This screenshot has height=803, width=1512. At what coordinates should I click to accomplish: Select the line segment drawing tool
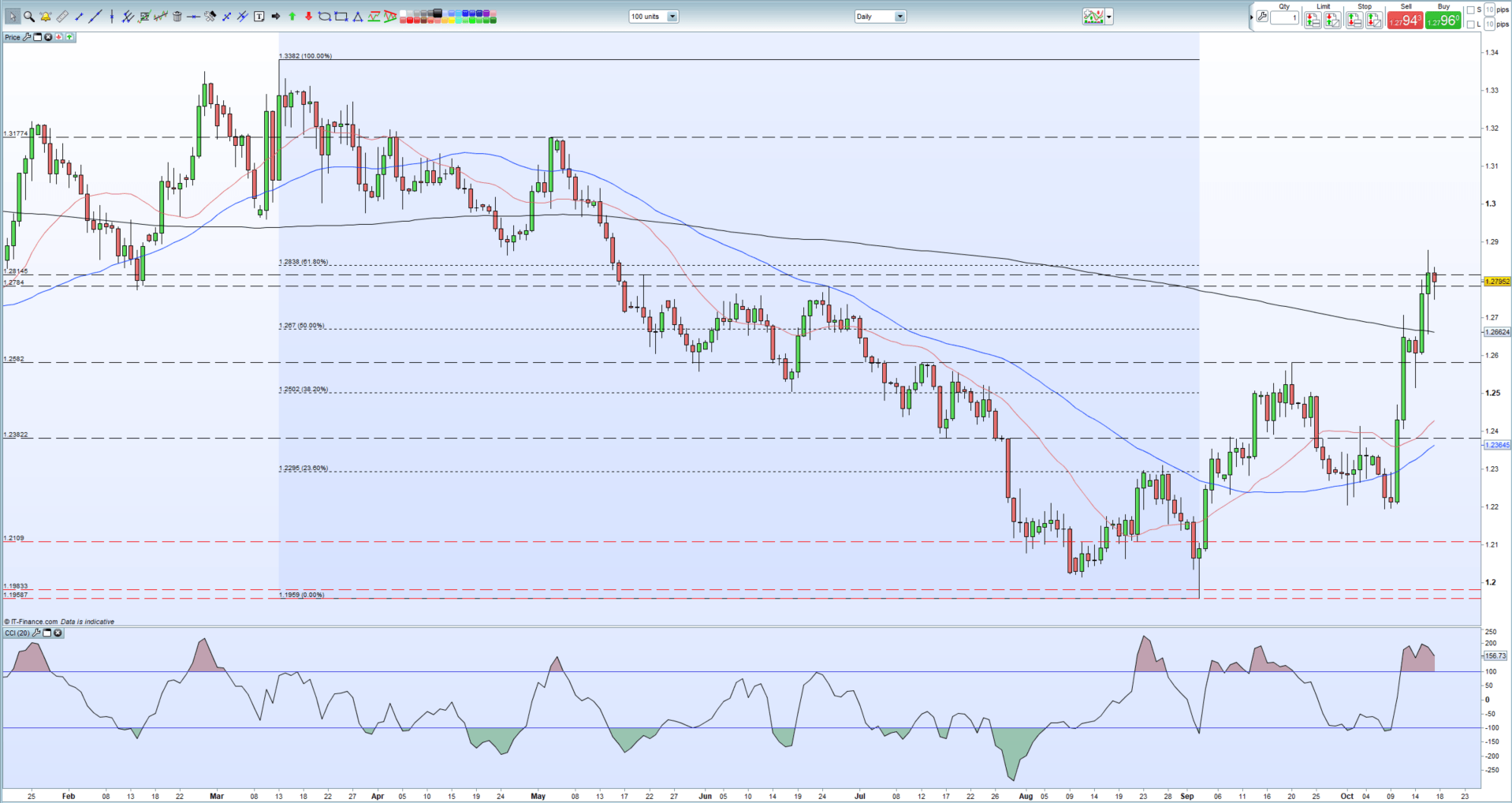(79, 17)
